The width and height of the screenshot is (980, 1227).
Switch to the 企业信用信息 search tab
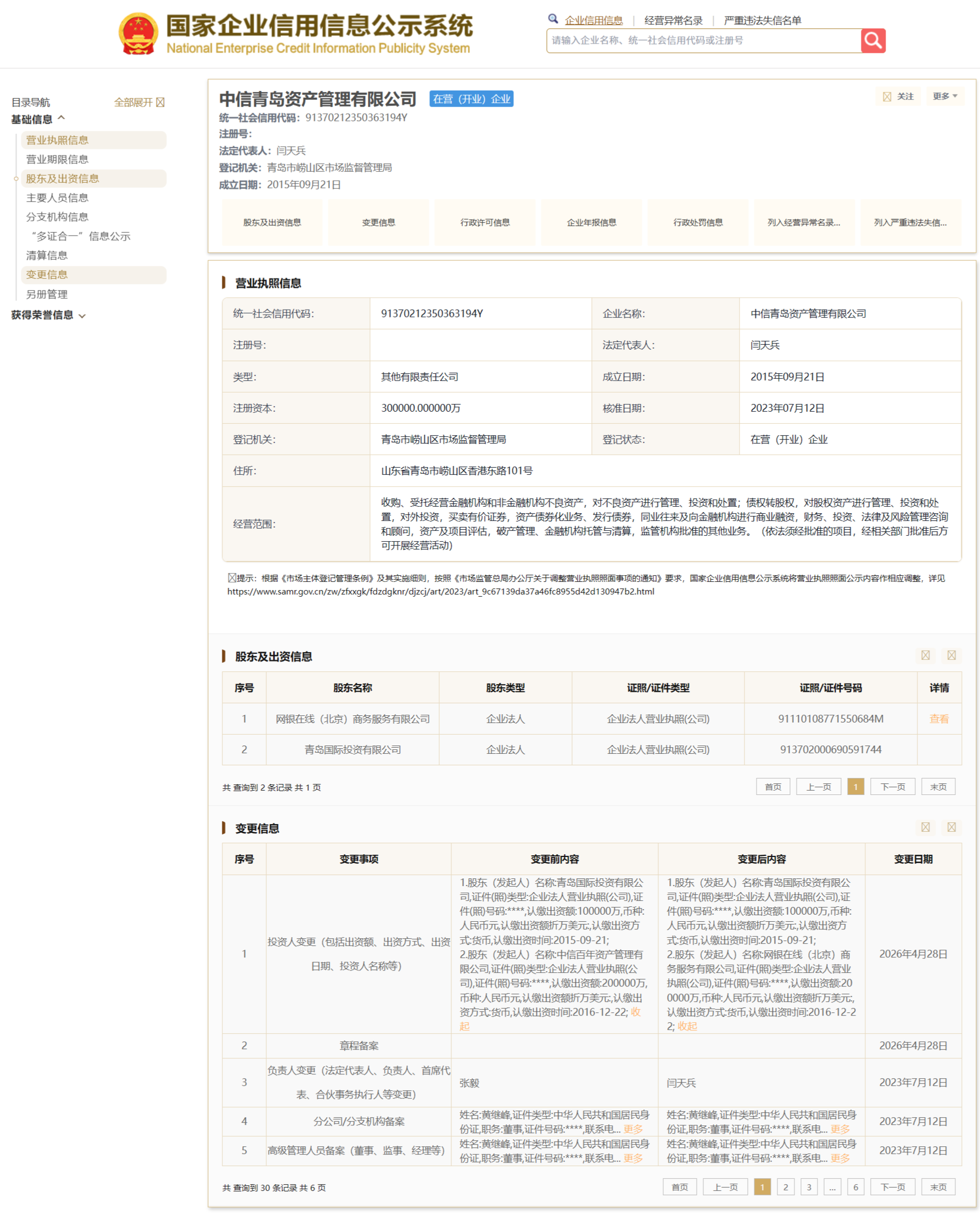tap(593, 20)
